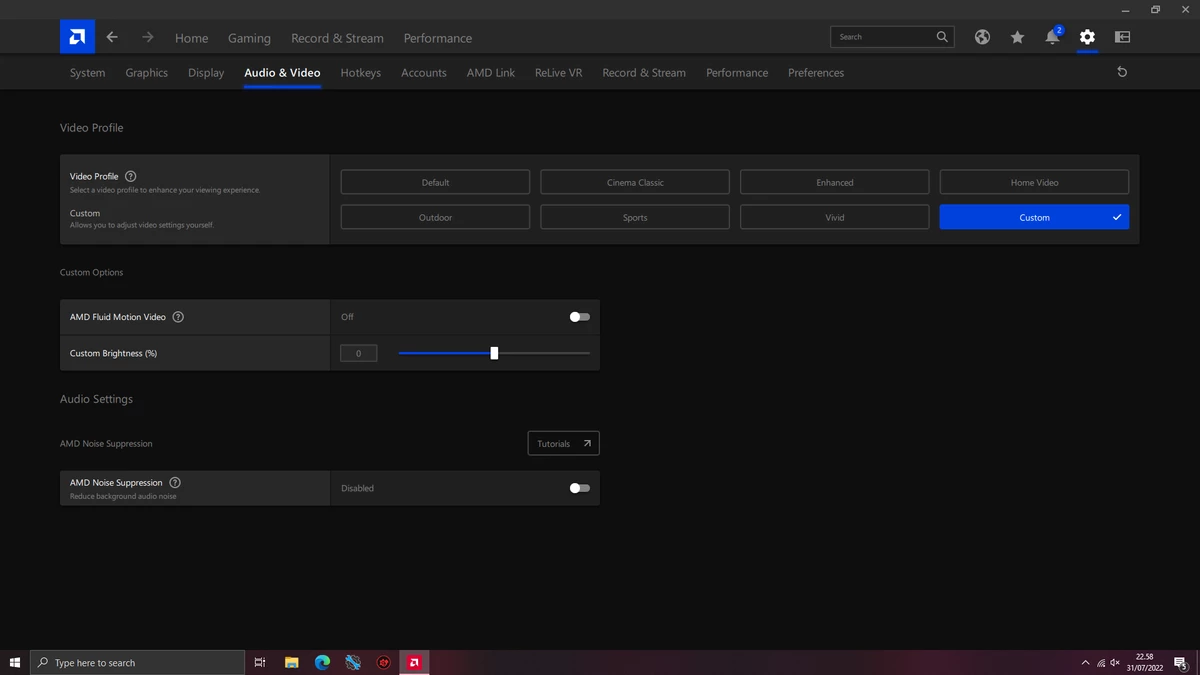This screenshot has width=1200, height=675.
Task: Click the Custom Brightness value box
Action: [359, 353]
